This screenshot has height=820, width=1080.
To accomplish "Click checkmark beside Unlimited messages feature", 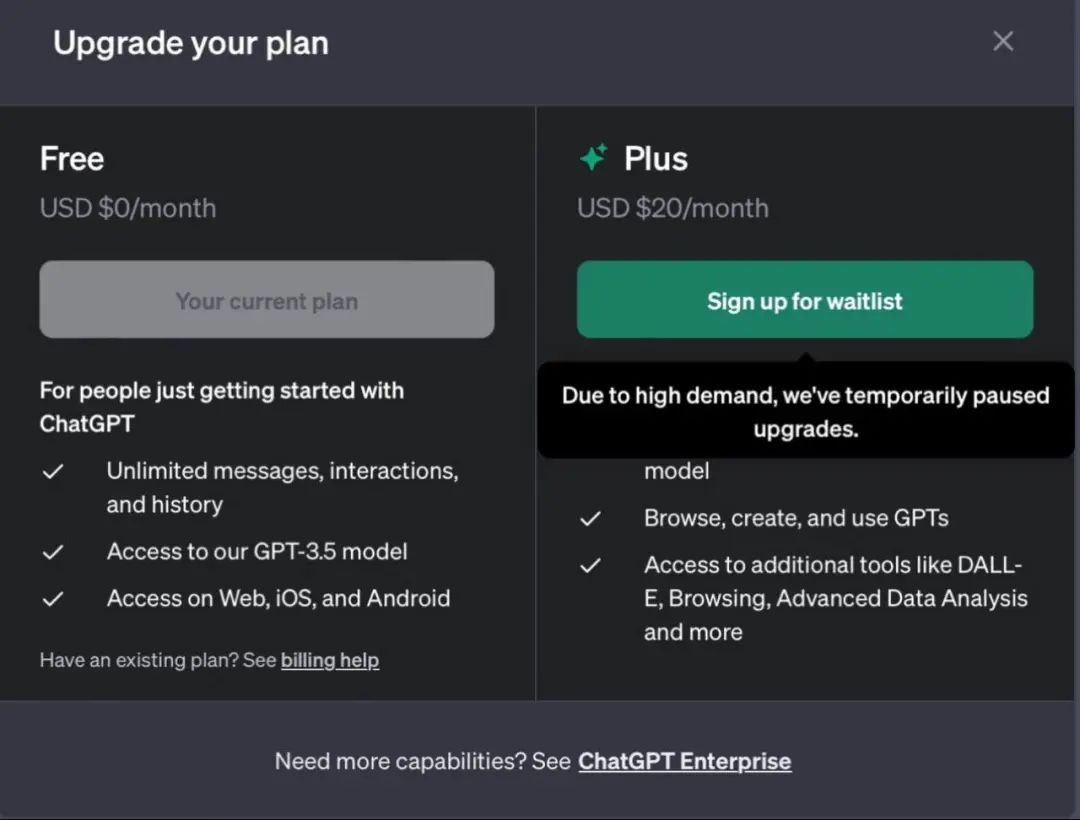I will tap(53, 472).
